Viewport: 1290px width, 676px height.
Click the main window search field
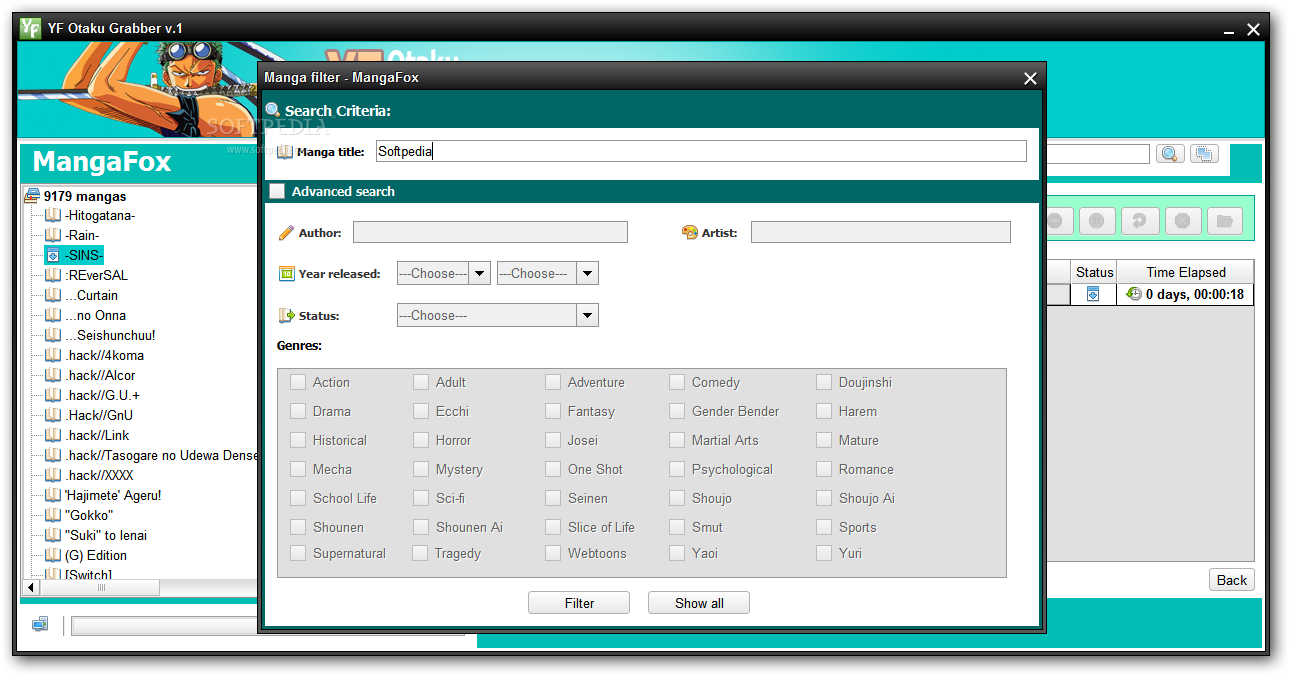[1097, 154]
